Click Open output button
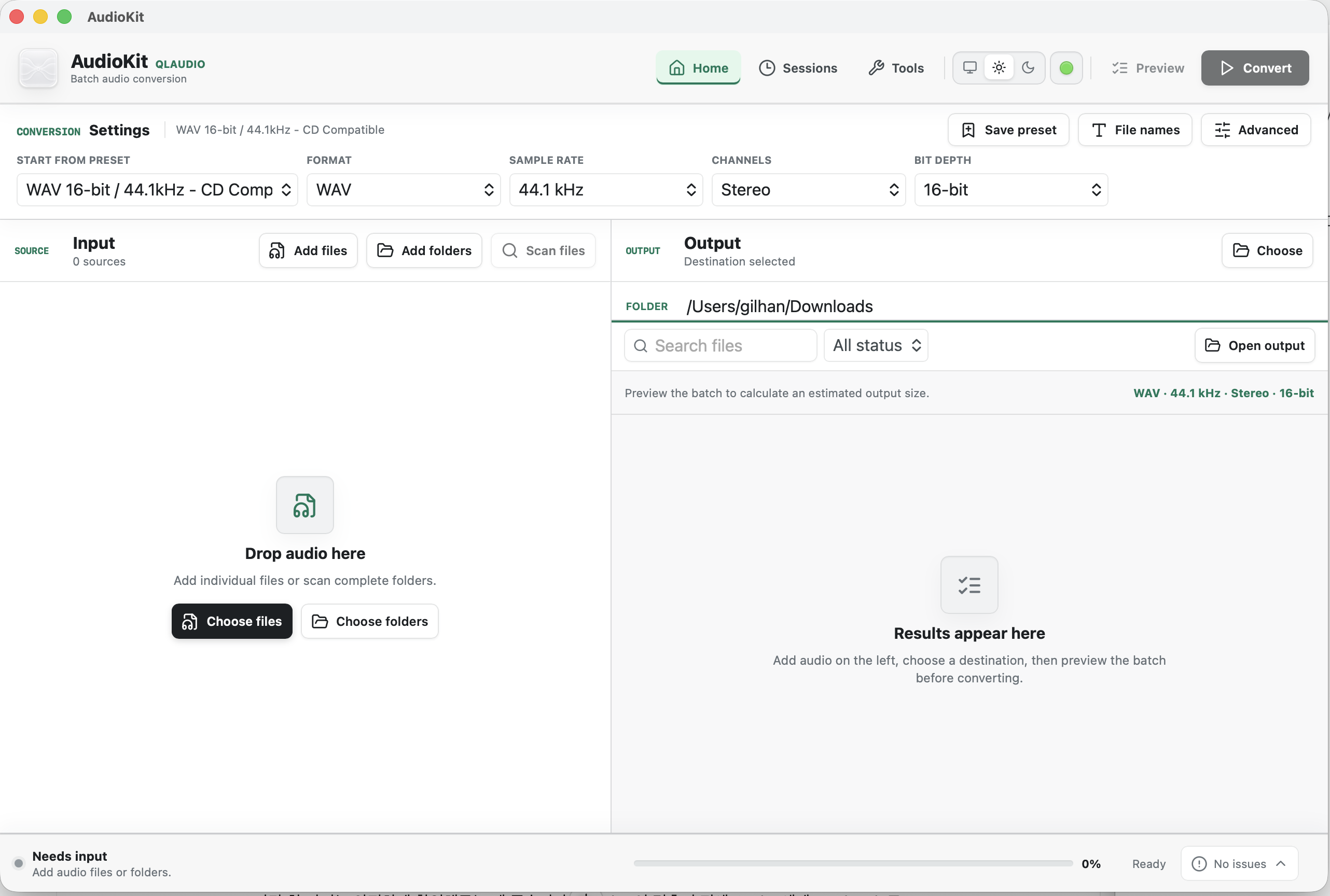Image resolution: width=1330 pixels, height=896 pixels. (1255, 346)
